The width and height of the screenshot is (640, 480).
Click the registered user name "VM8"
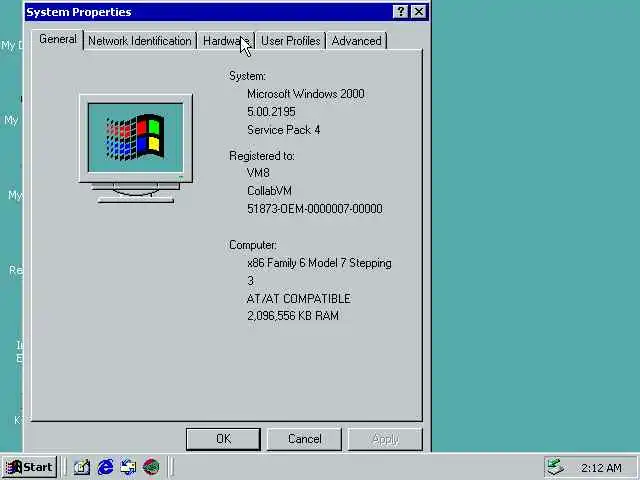[x=258, y=173]
